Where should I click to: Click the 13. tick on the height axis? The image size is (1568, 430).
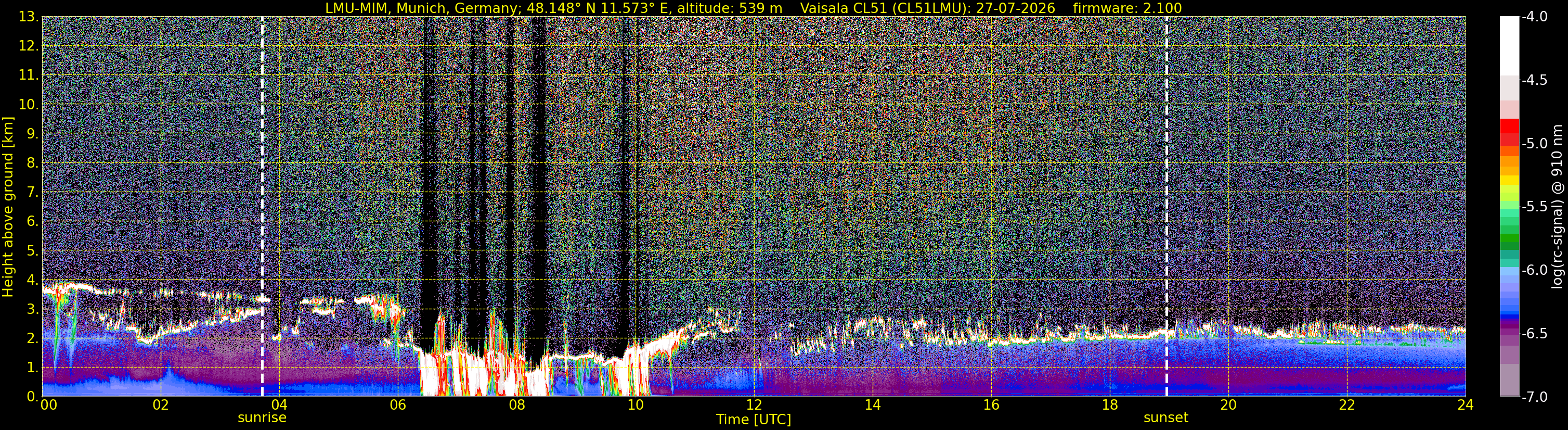(x=29, y=17)
